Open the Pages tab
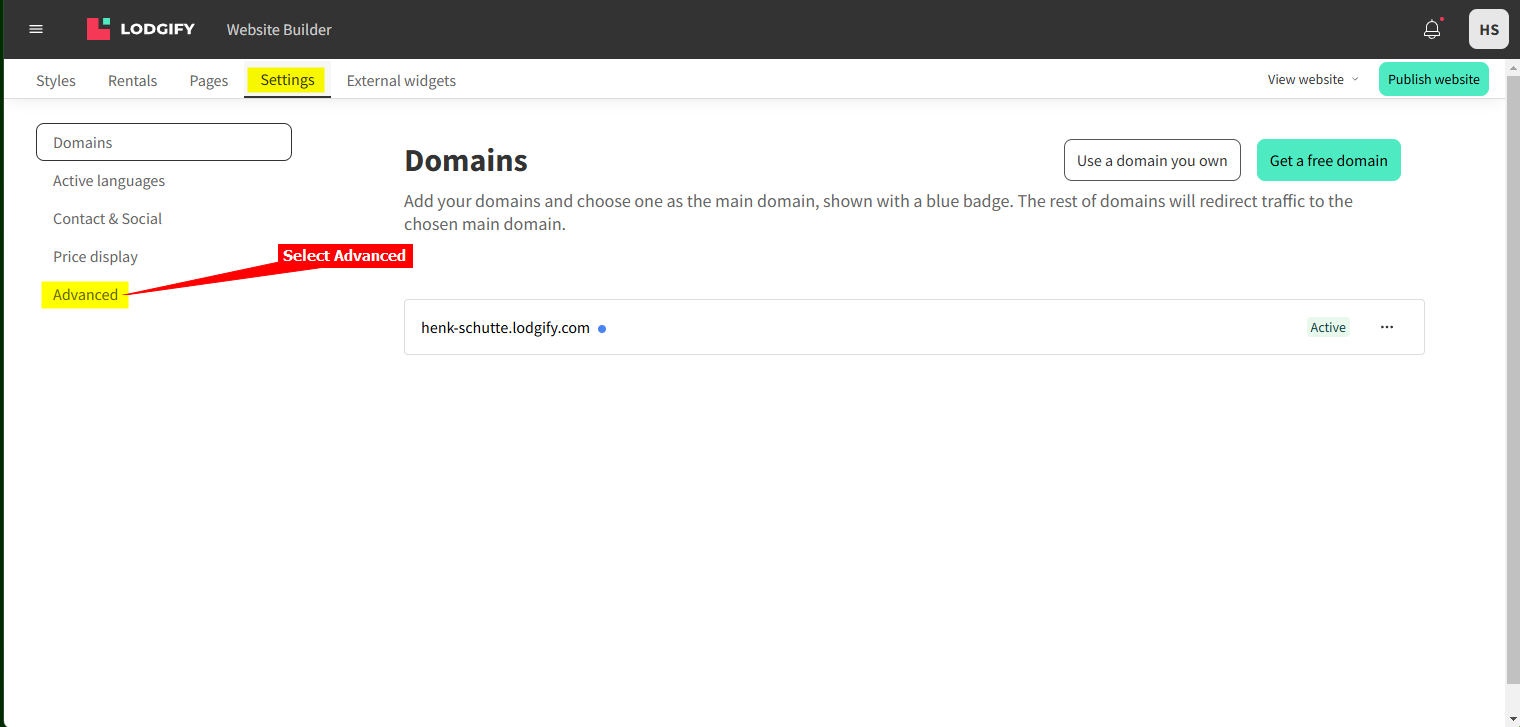1520x727 pixels. (209, 81)
